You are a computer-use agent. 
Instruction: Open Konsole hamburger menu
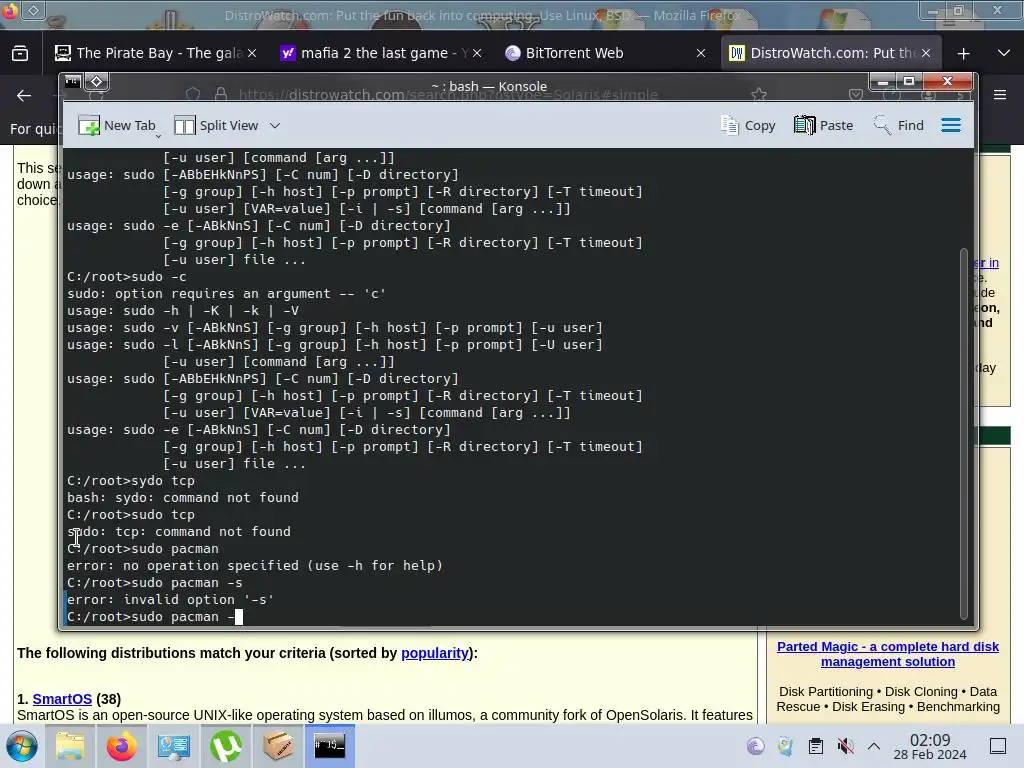coord(951,125)
